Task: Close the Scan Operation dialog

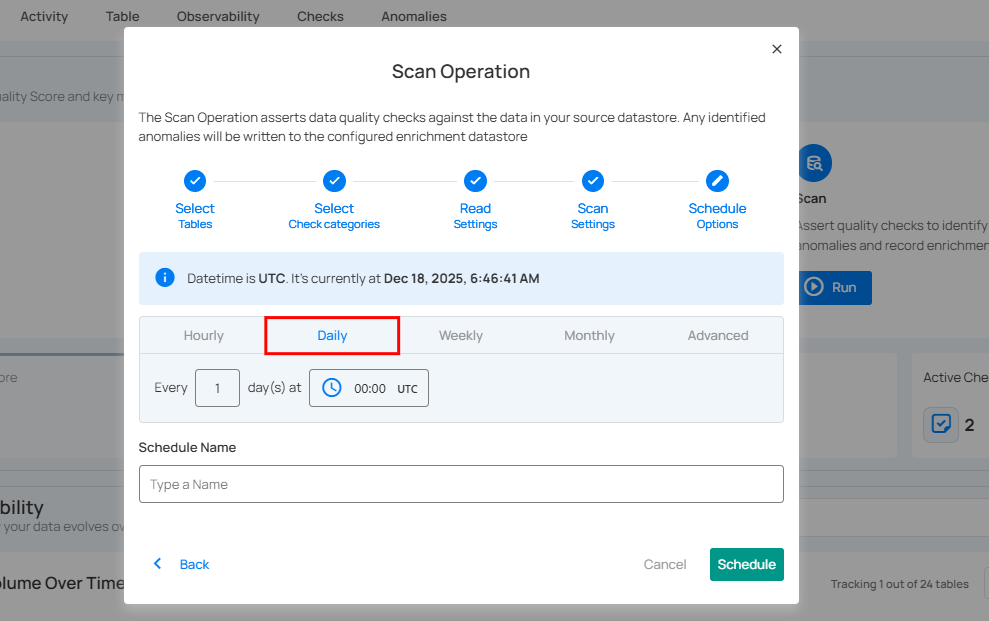Action: (777, 49)
